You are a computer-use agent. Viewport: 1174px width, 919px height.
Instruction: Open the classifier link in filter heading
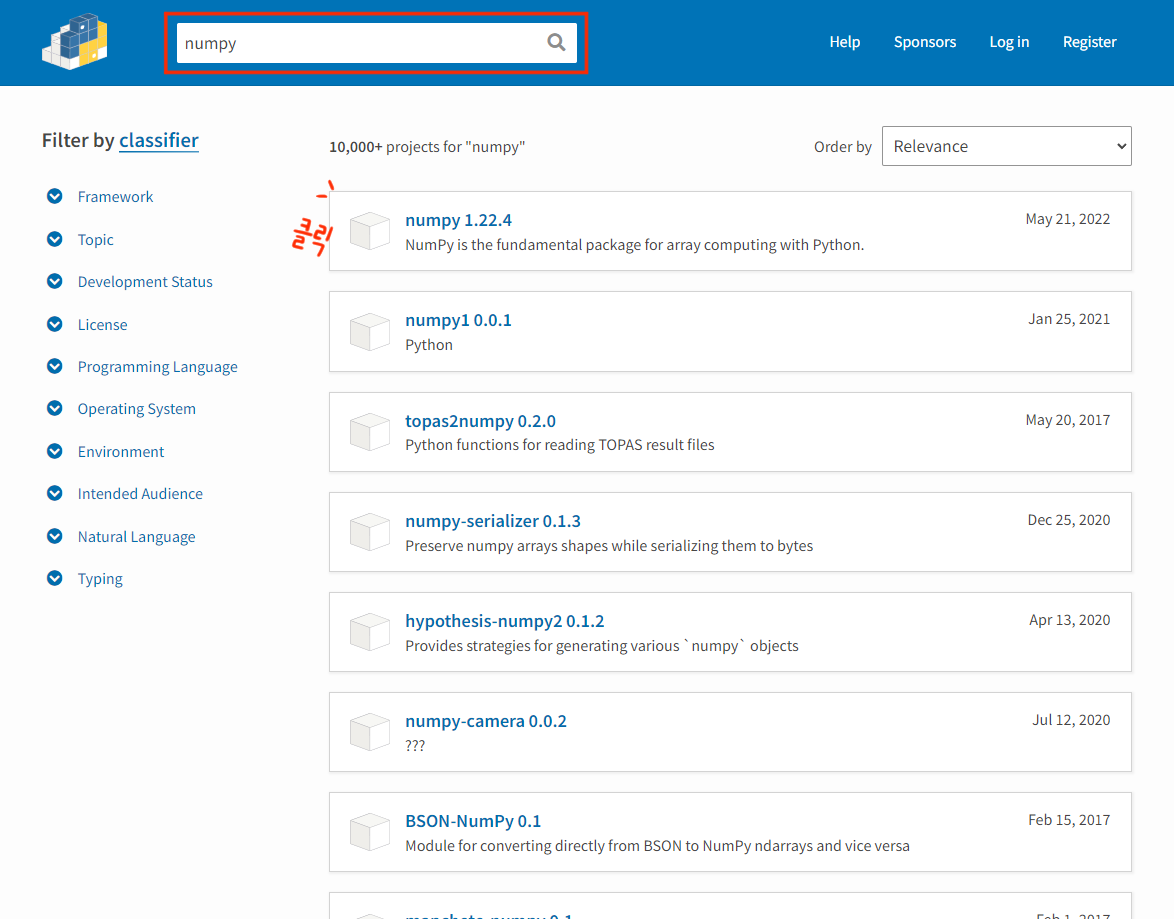tap(158, 141)
